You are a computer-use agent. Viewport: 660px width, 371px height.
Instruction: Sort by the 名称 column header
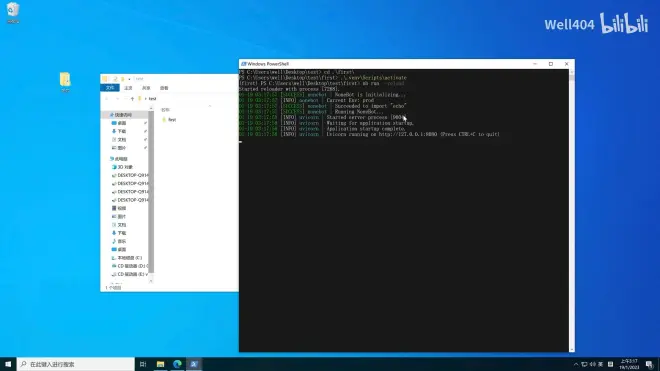click(165, 109)
